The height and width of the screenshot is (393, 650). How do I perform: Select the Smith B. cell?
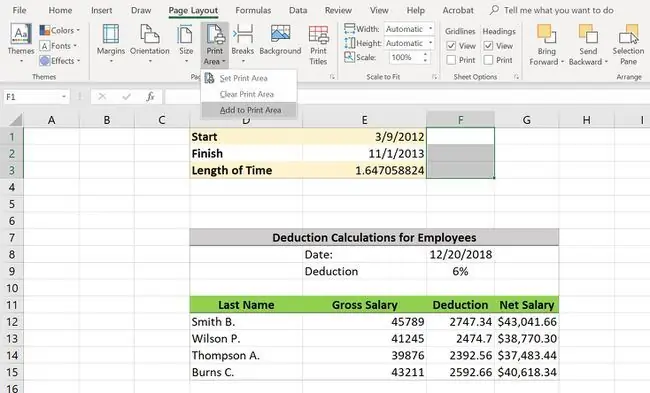click(x=246, y=322)
